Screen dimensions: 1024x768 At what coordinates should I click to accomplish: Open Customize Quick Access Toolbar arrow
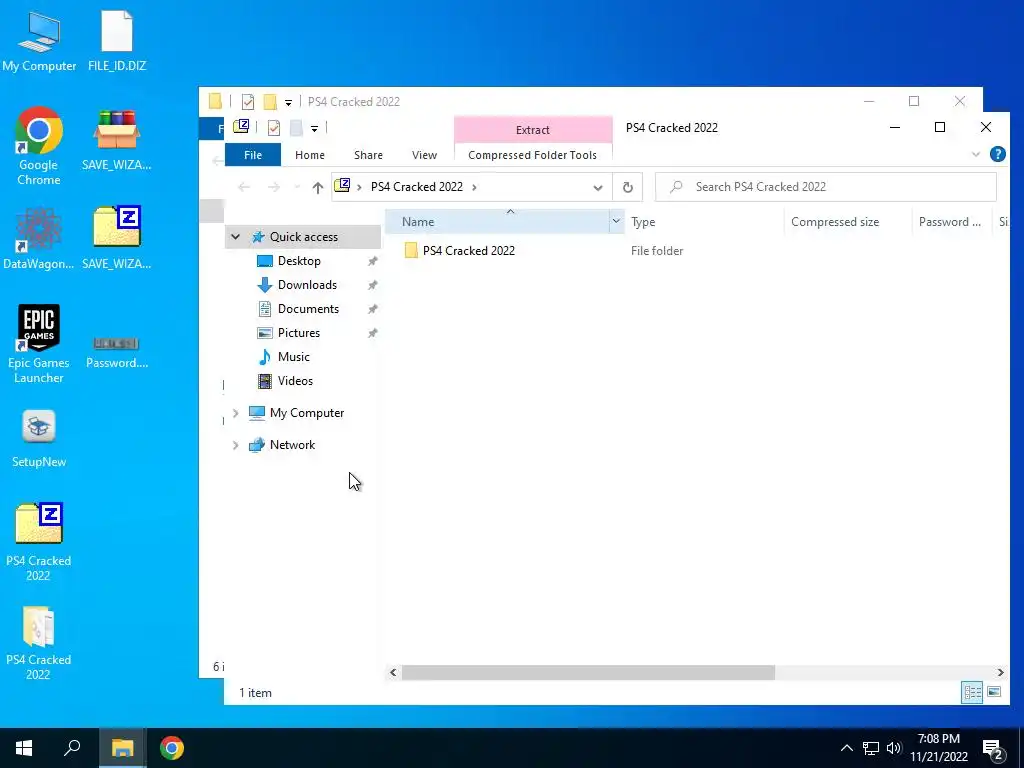[314, 129]
